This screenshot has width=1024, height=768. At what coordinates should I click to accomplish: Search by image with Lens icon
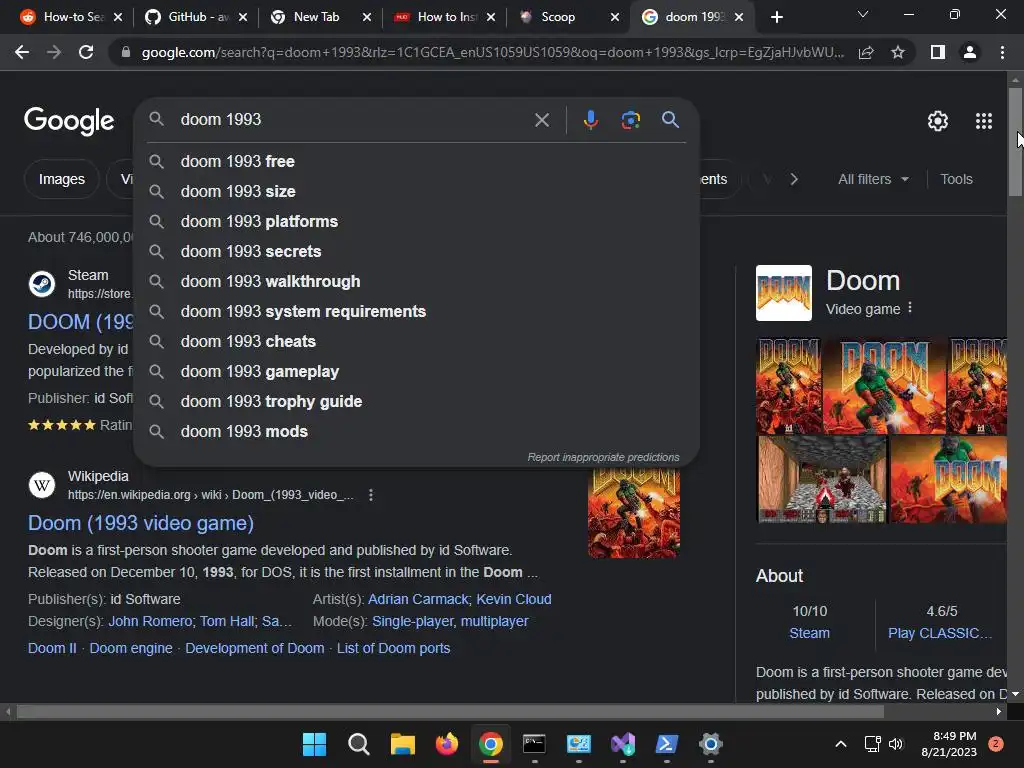click(630, 120)
